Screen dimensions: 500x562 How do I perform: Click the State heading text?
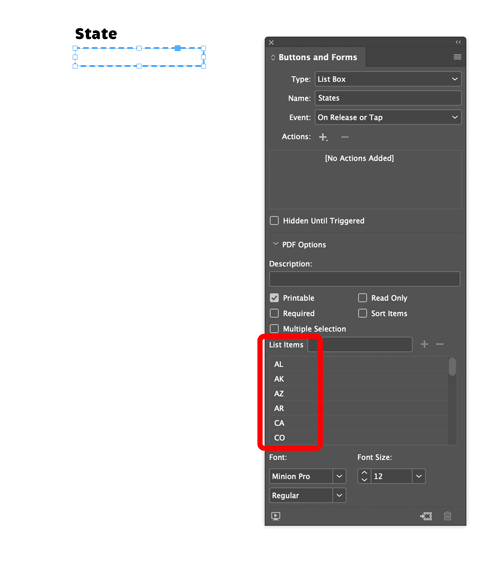click(x=96, y=34)
